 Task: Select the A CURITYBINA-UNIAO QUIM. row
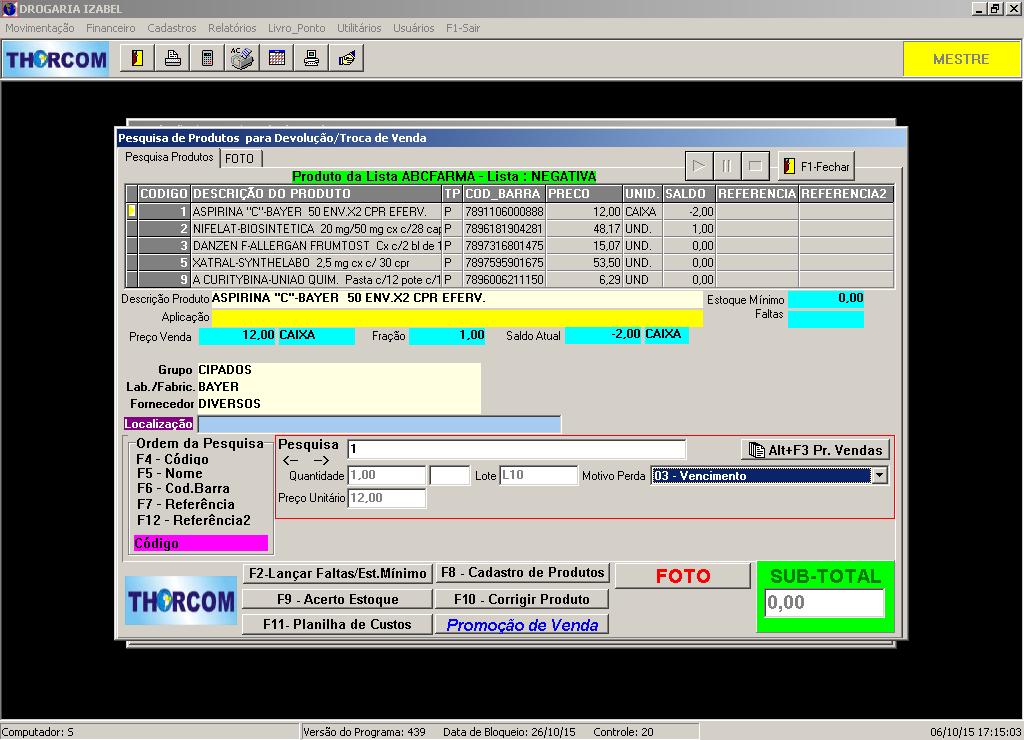click(509, 280)
